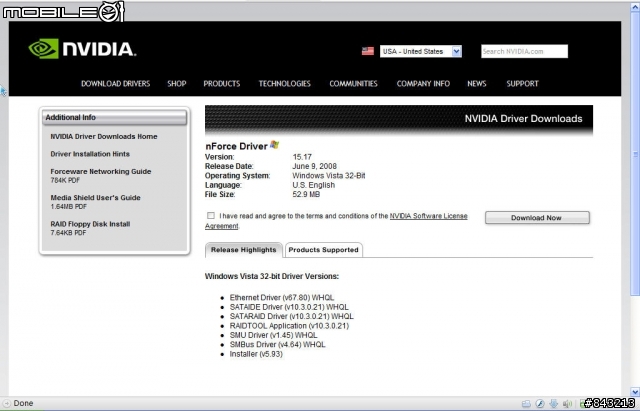Open the SHOP menu
Screen dimensions: 640x411
tap(177, 84)
